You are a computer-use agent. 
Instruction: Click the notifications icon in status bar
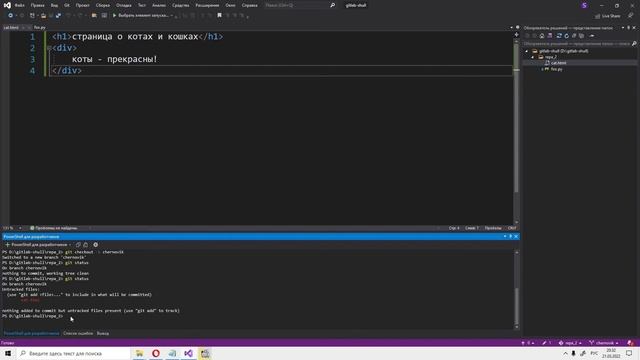pos(631,343)
